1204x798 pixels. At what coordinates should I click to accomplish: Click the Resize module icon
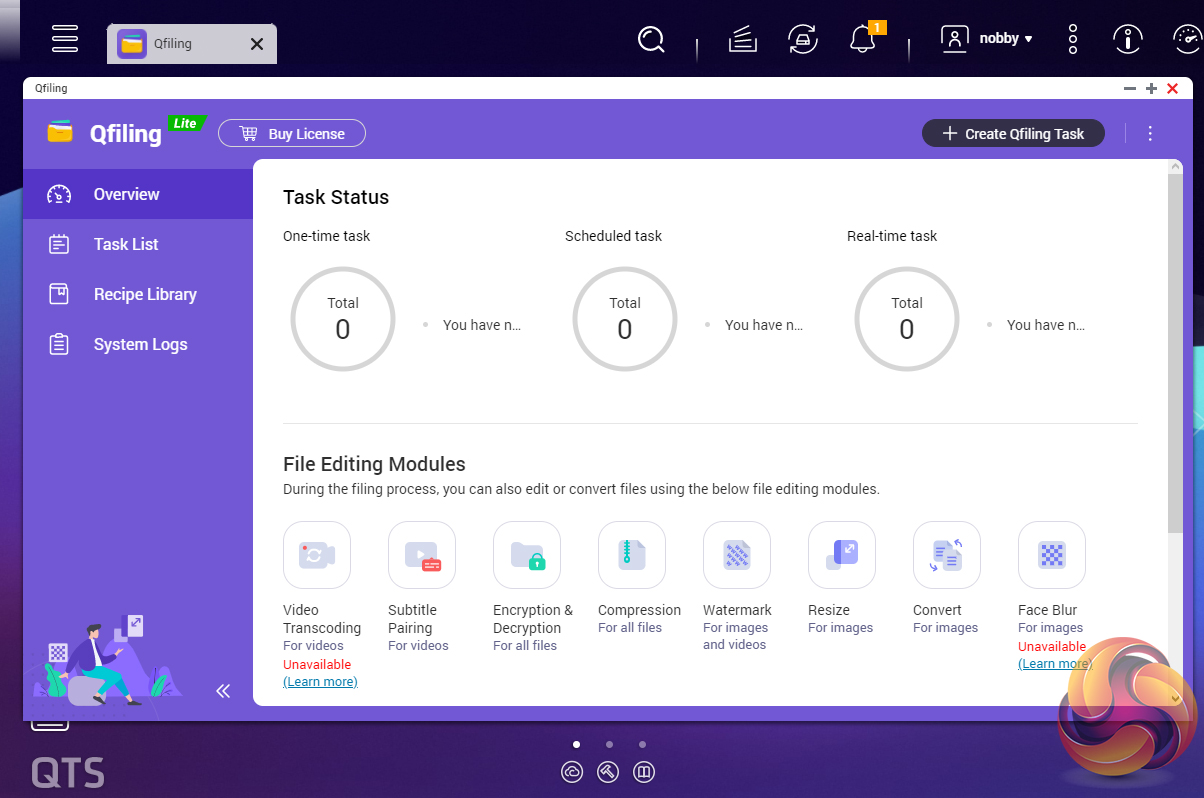[842, 555]
